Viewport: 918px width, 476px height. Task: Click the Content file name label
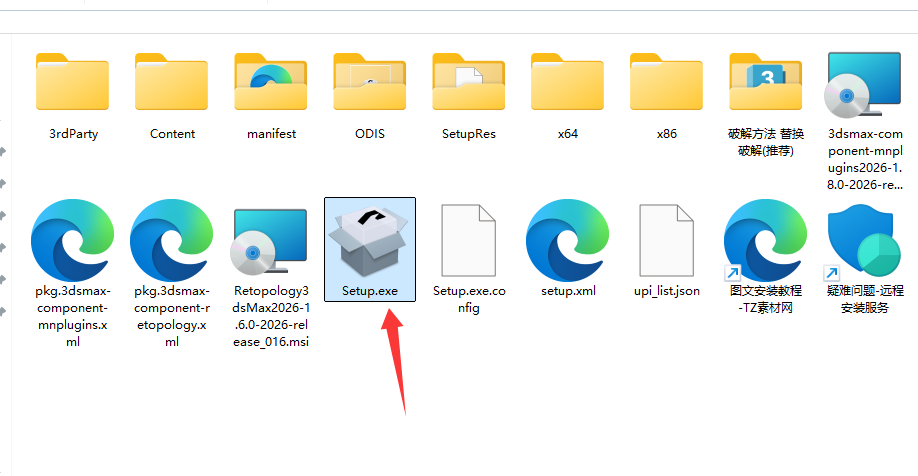(172, 134)
